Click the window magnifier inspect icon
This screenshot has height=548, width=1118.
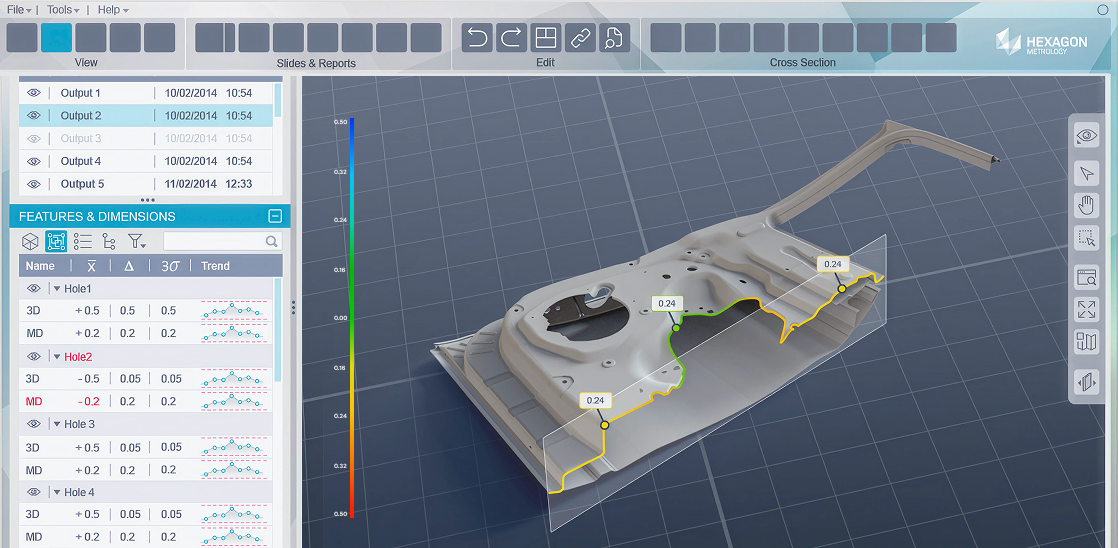click(x=1086, y=277)
